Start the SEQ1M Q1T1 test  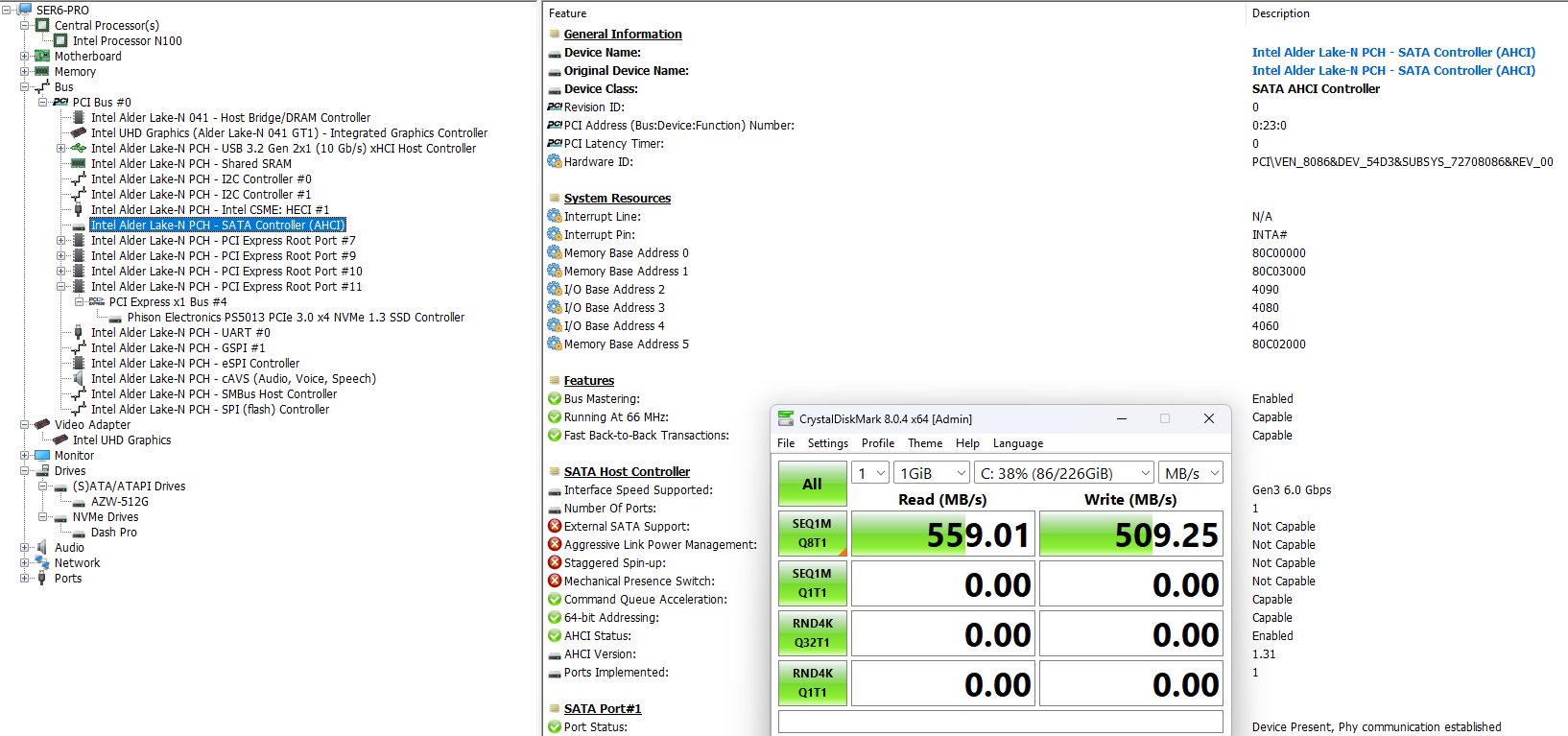(812, 583)
